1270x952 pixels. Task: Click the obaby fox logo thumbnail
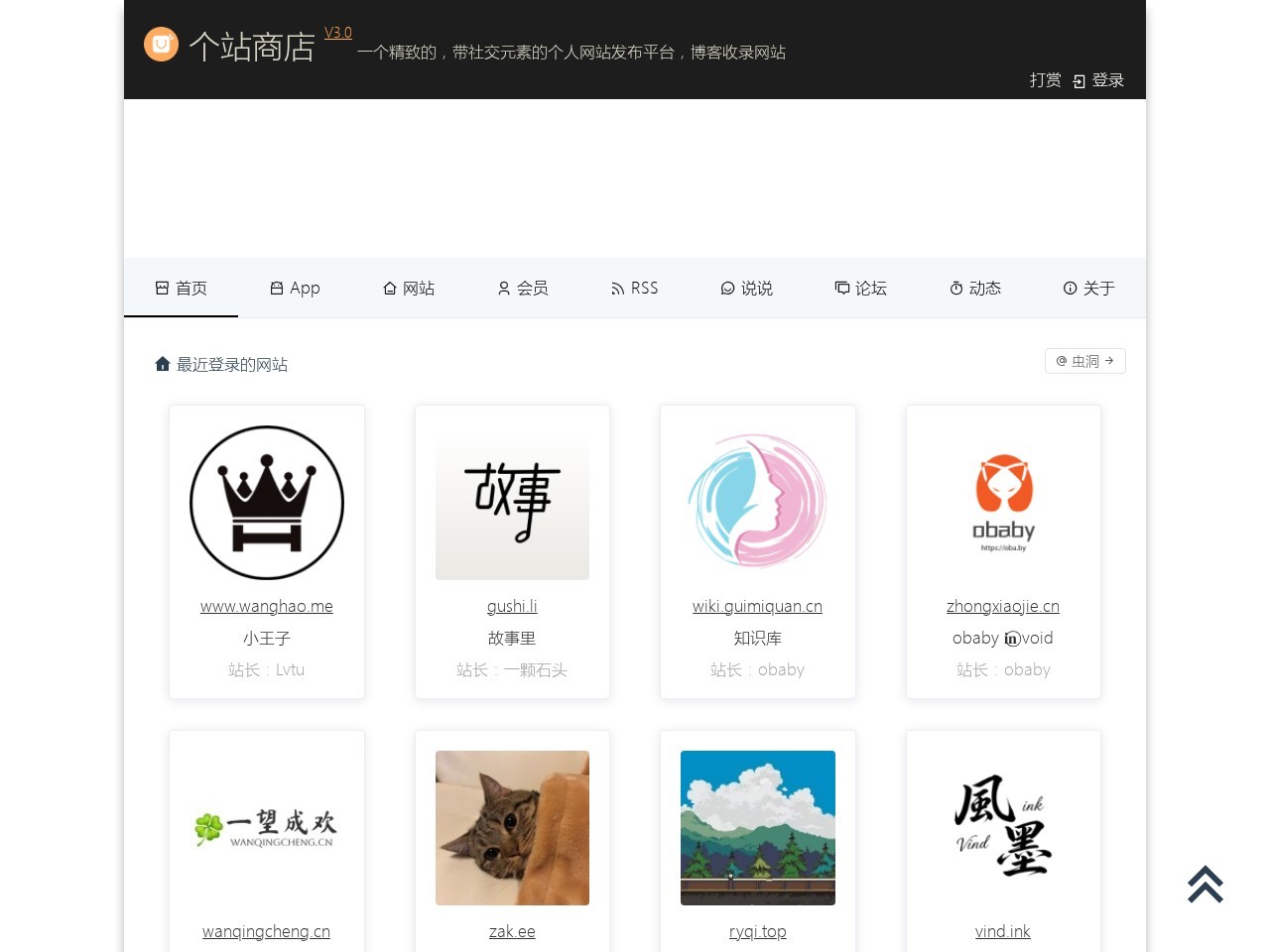pos(1003,503)
